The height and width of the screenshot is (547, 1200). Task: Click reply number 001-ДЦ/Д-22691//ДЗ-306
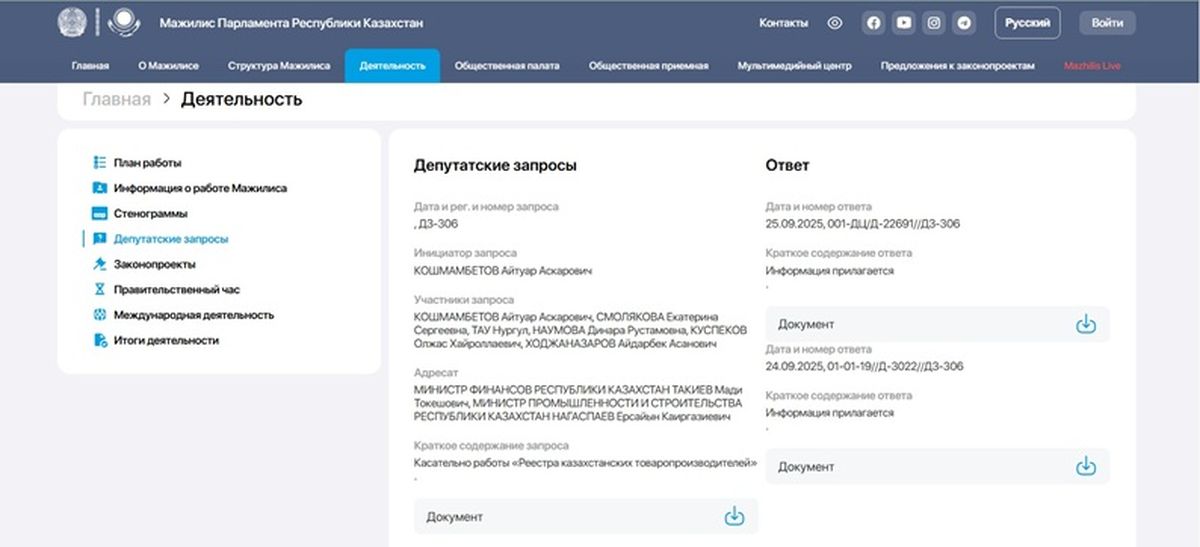pos(892,224)
